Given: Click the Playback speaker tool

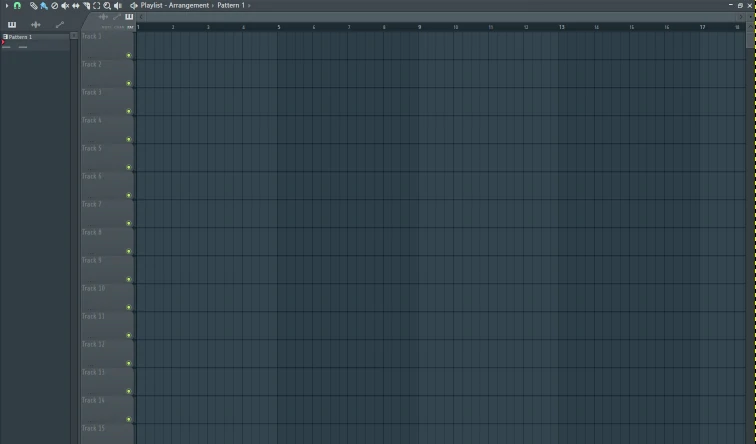Looking at the screenshot, I should 118,5.
